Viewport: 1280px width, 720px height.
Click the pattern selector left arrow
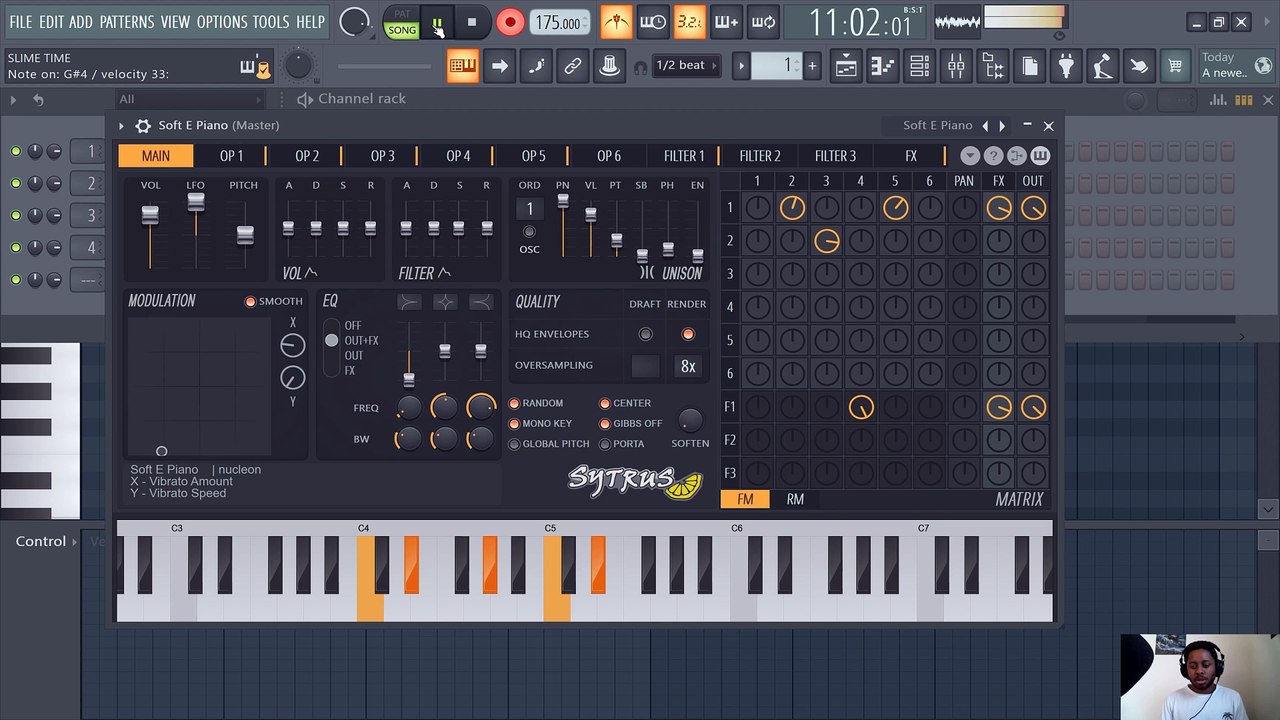[741, 66]
